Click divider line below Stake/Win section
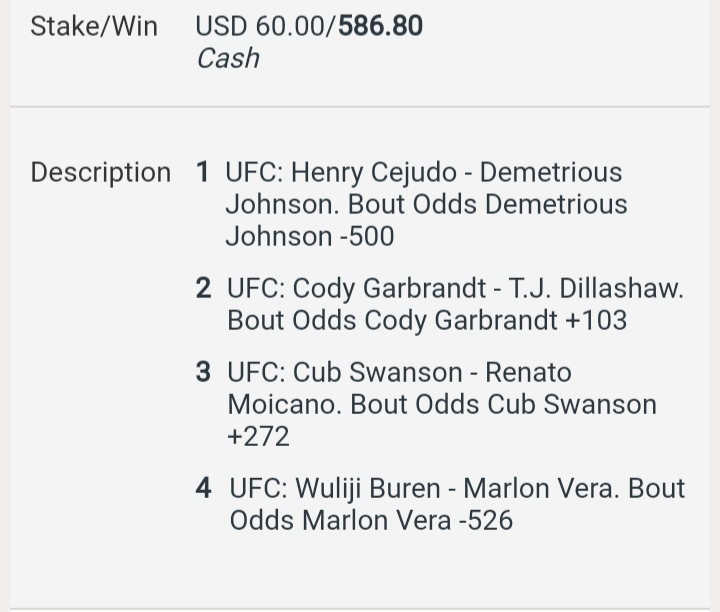This screenshot has height=612, width=720. [x=360, y=107]
